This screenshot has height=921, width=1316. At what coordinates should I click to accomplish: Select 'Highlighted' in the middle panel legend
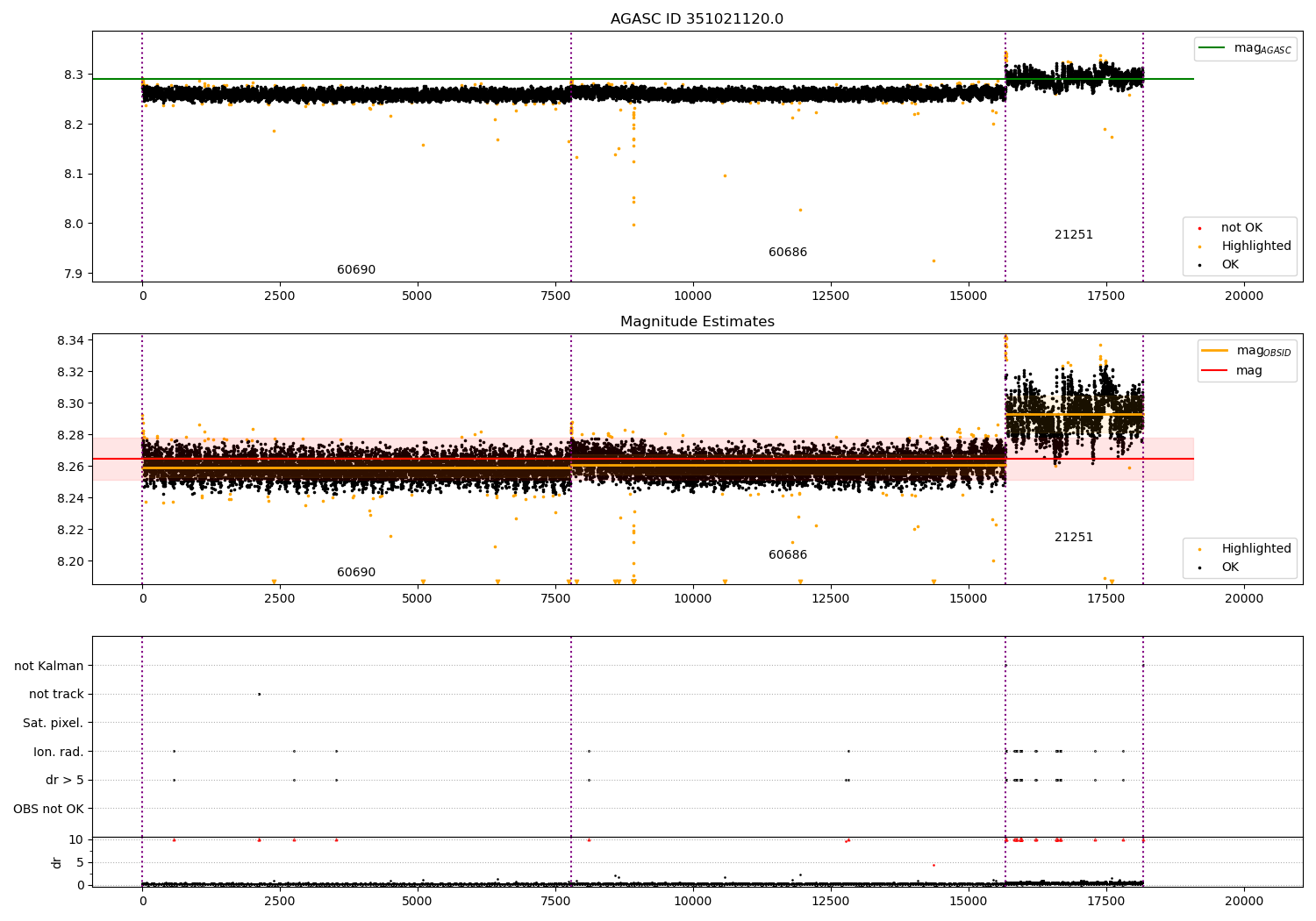pyautogui.click(x=1256, y=548)
